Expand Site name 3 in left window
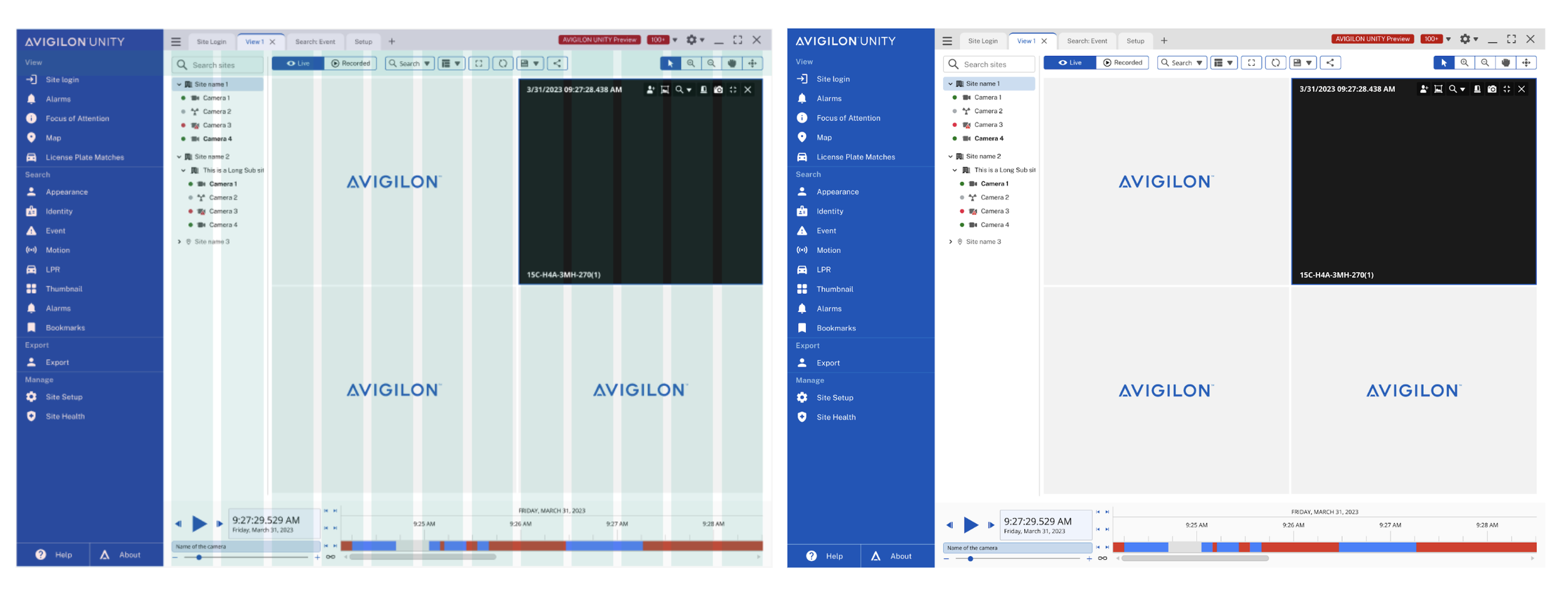The width and height of the screenshot is (1568, 590). (179, 242)
